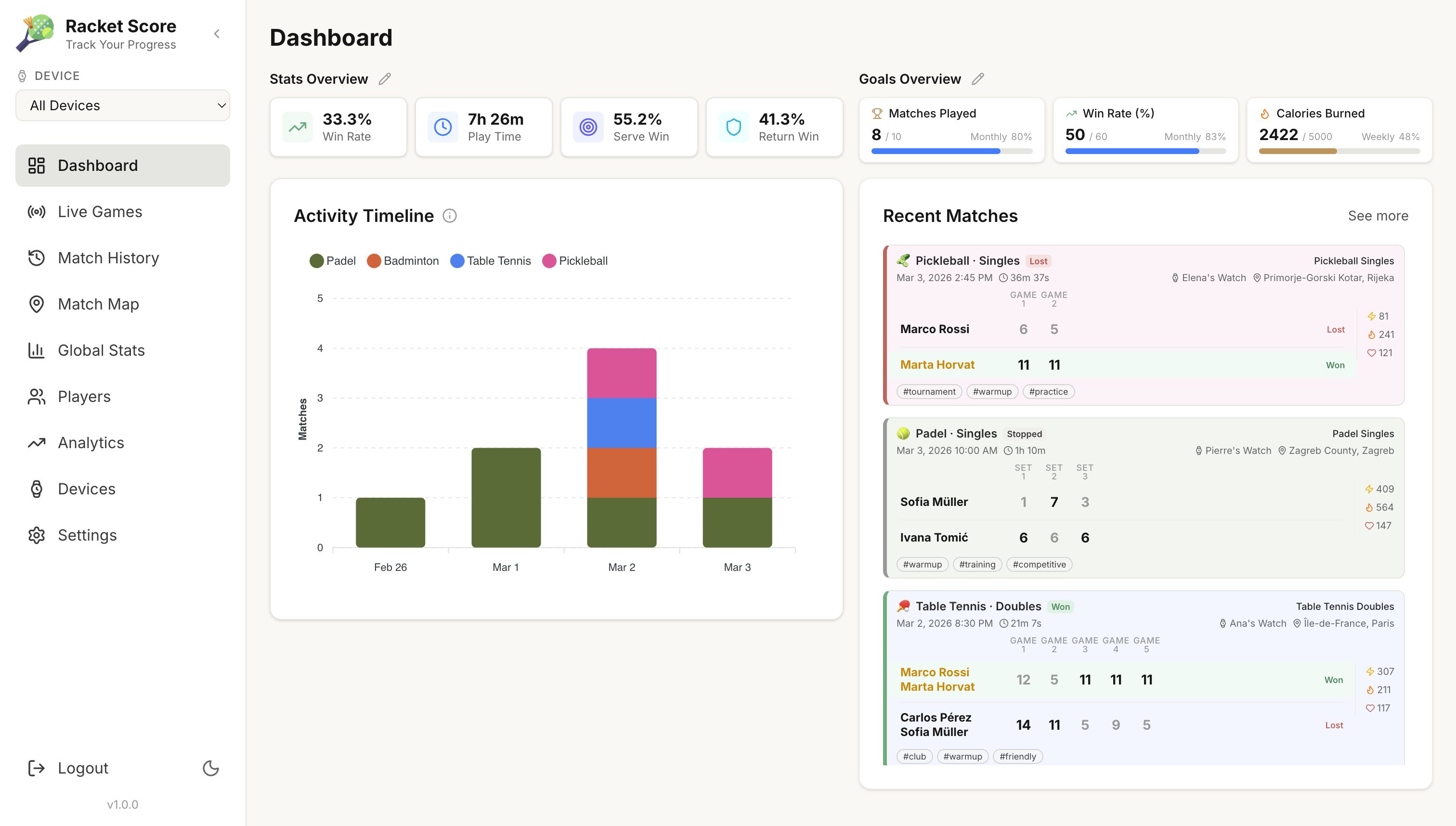
Task: Click the Racket Score logo icon
Action: 35,33
